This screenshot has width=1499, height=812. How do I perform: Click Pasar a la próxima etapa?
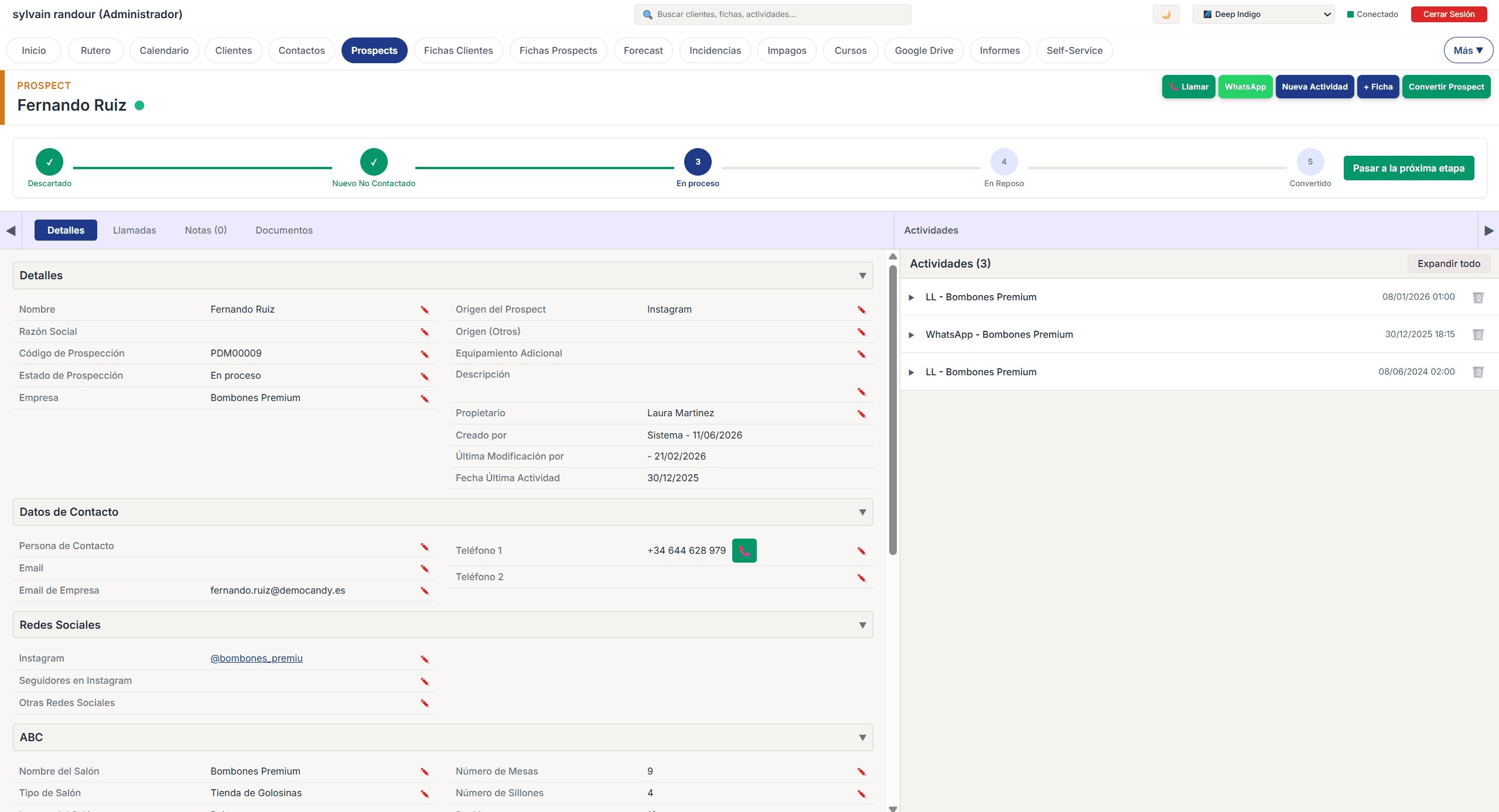pos(1408,167)
